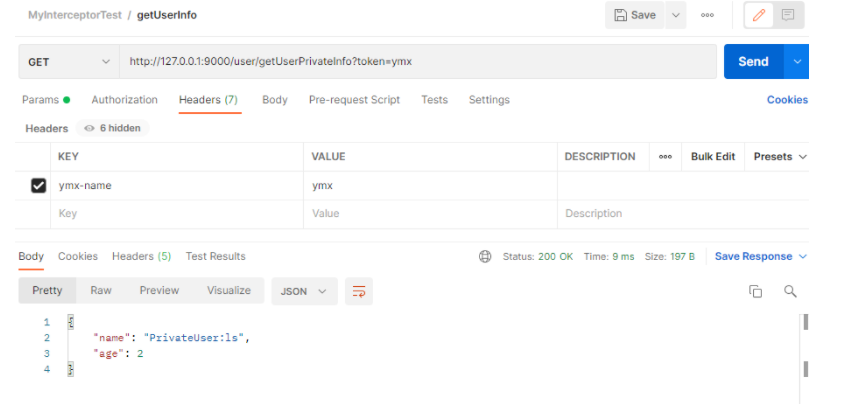865x404 pixels.
Task: Click the DESCRIPTION column header
Action: [x=600, y=157]
